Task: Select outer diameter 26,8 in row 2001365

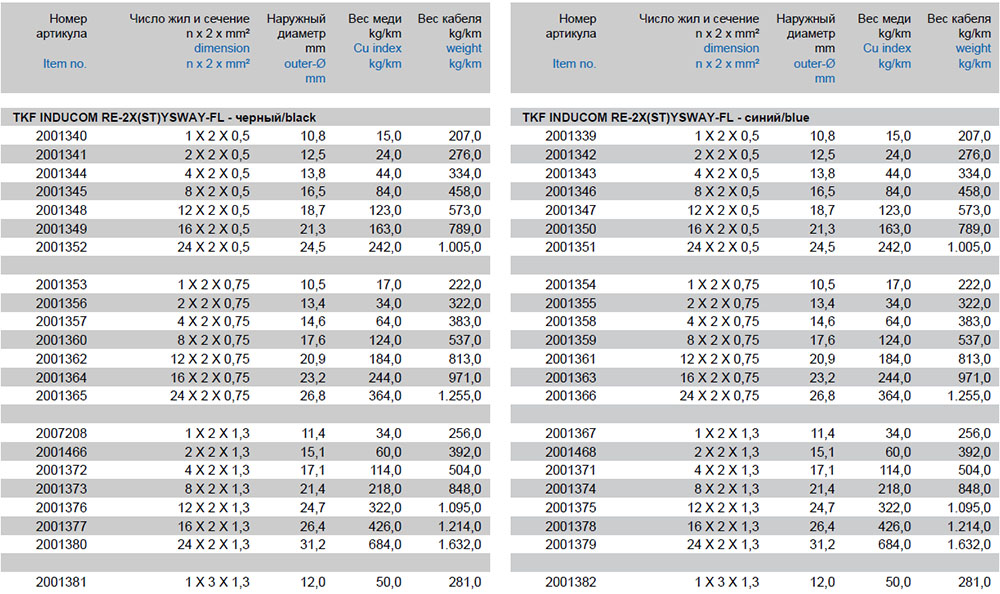Action: pyautogui.click(x=312, y=396)
